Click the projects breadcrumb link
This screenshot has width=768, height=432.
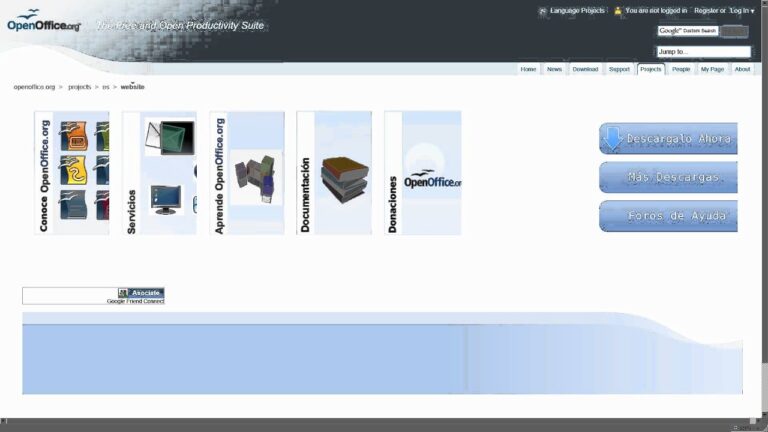(79, 87)
